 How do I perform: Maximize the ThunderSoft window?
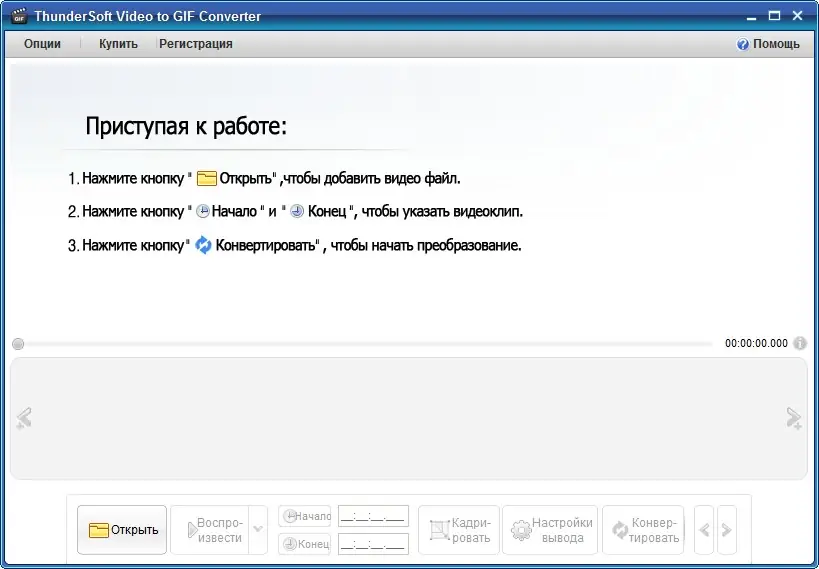pos(775,16)
